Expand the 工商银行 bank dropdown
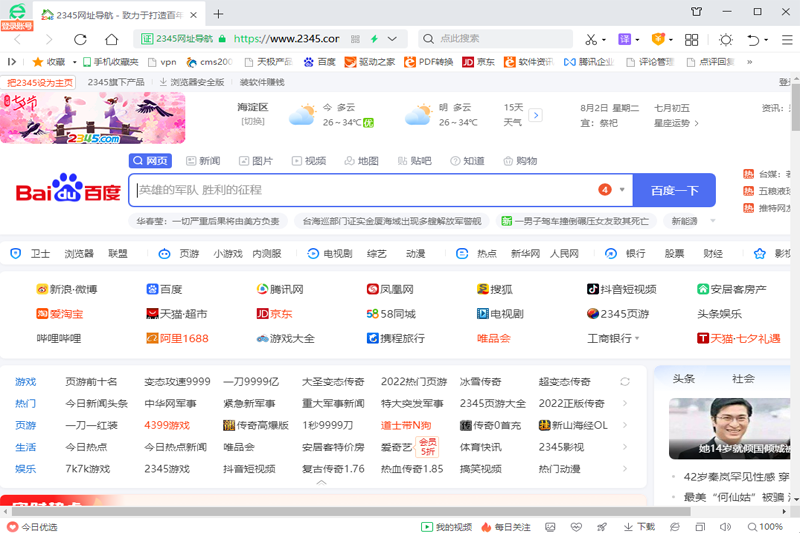 tap(637, 338)
